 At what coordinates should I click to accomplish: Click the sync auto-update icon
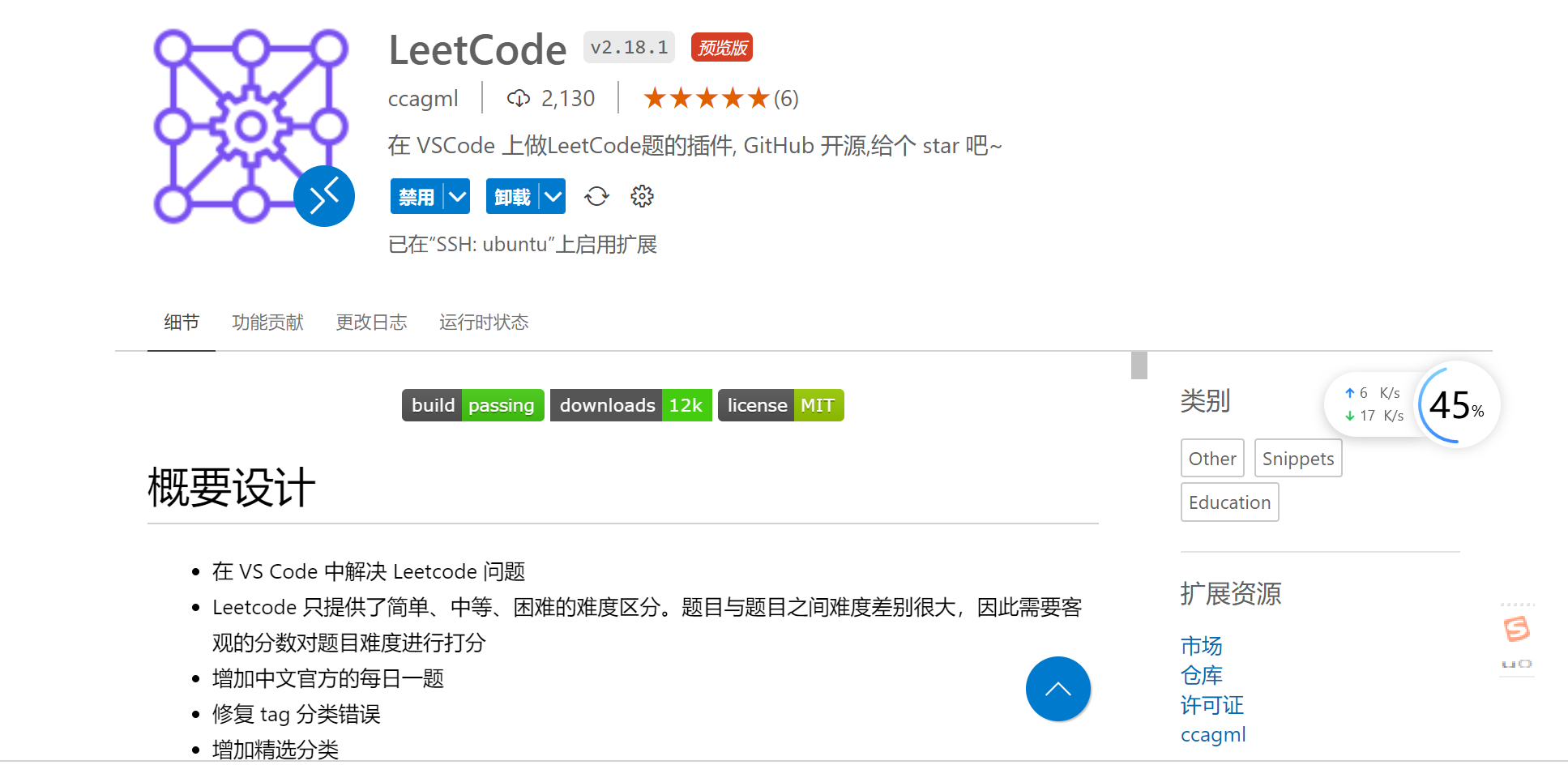coord(596,196)
